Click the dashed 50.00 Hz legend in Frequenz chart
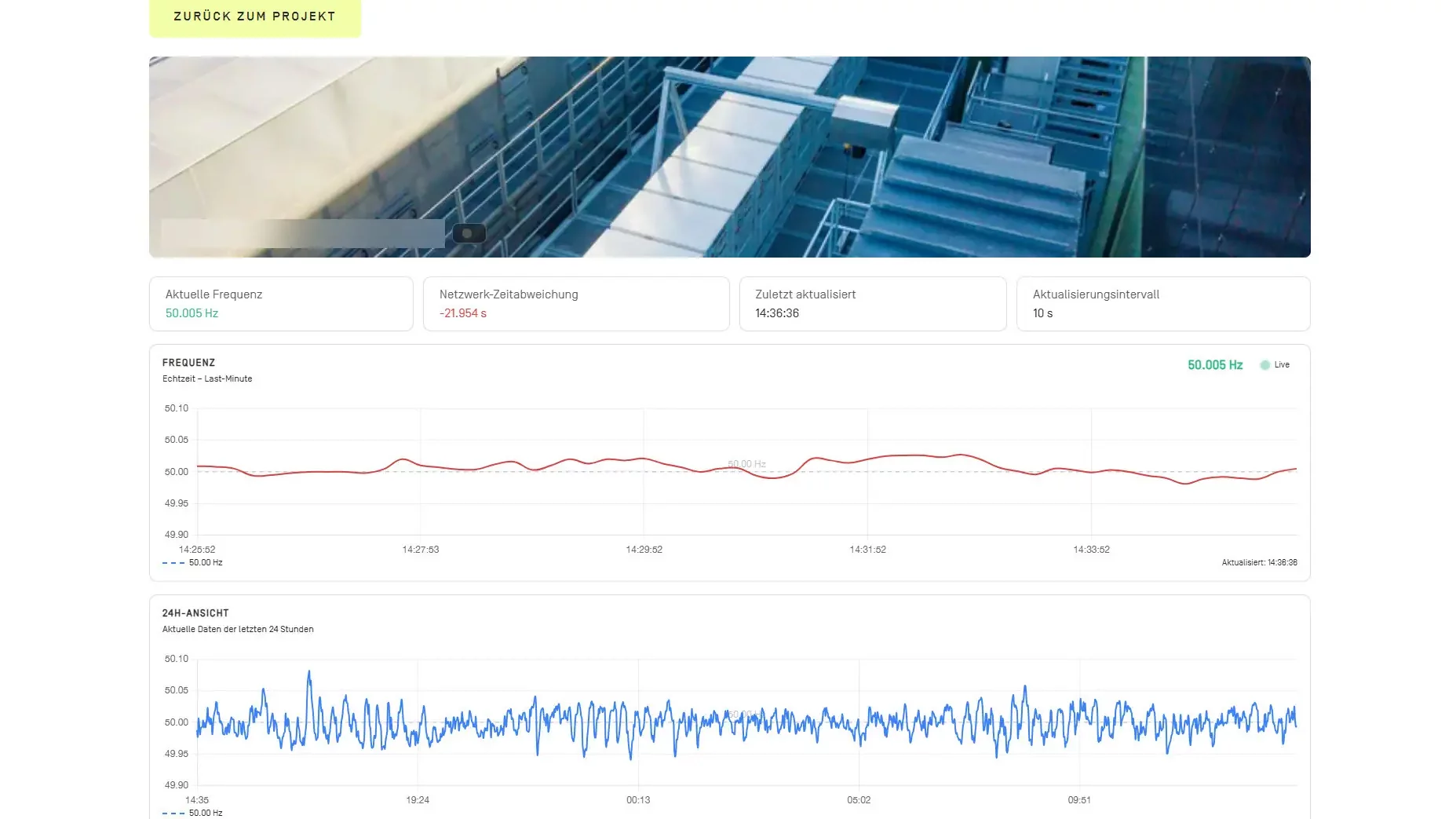 point(192,563)
